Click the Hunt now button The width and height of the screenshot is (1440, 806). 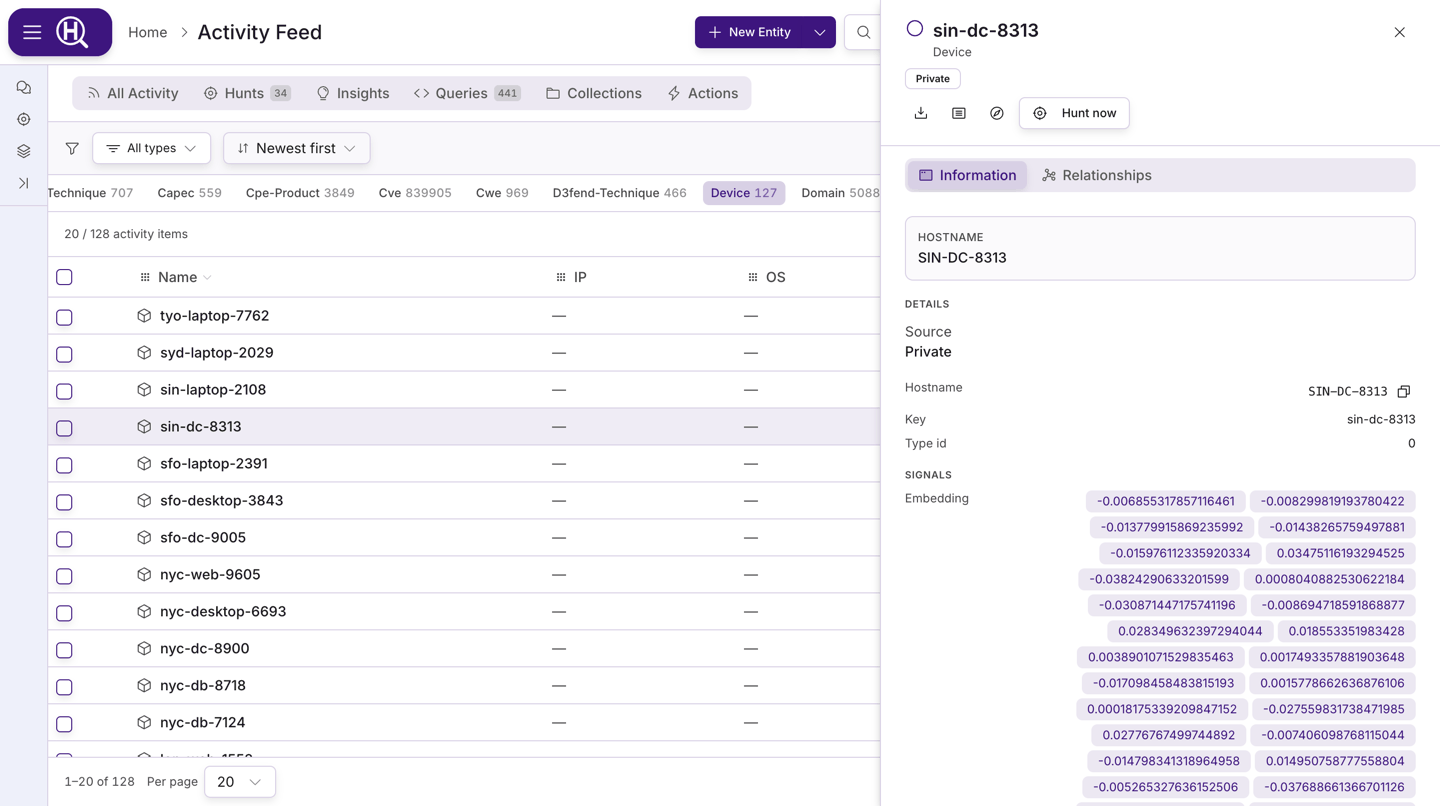click(1074, 113)
